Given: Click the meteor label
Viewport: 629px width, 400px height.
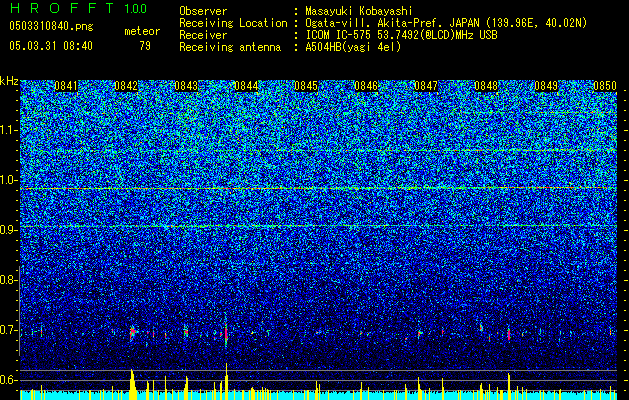Looking at the screenshot, I should pos(142,31).
